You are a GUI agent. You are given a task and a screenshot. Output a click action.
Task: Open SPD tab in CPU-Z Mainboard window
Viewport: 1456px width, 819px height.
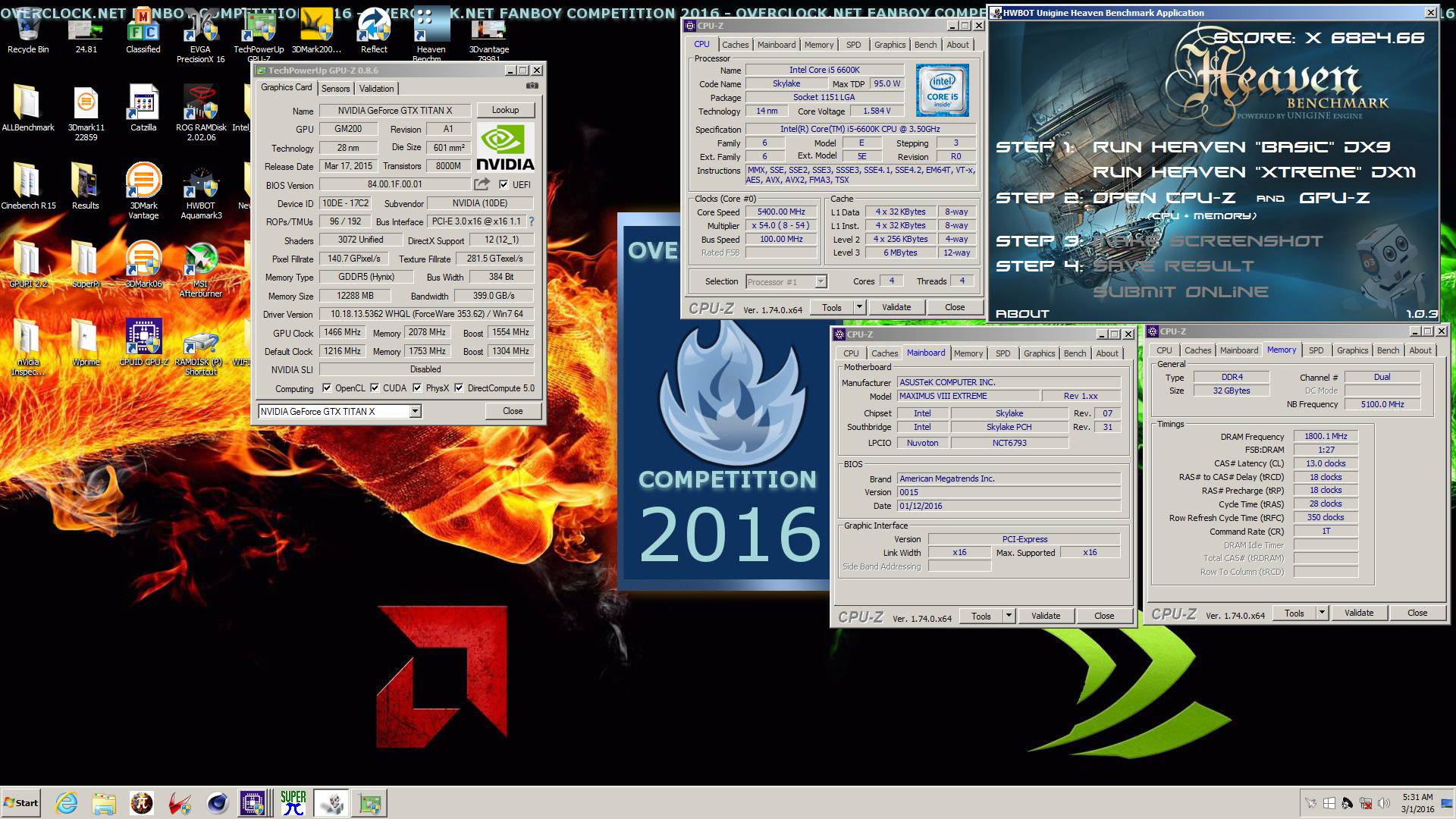(1003, 353)
